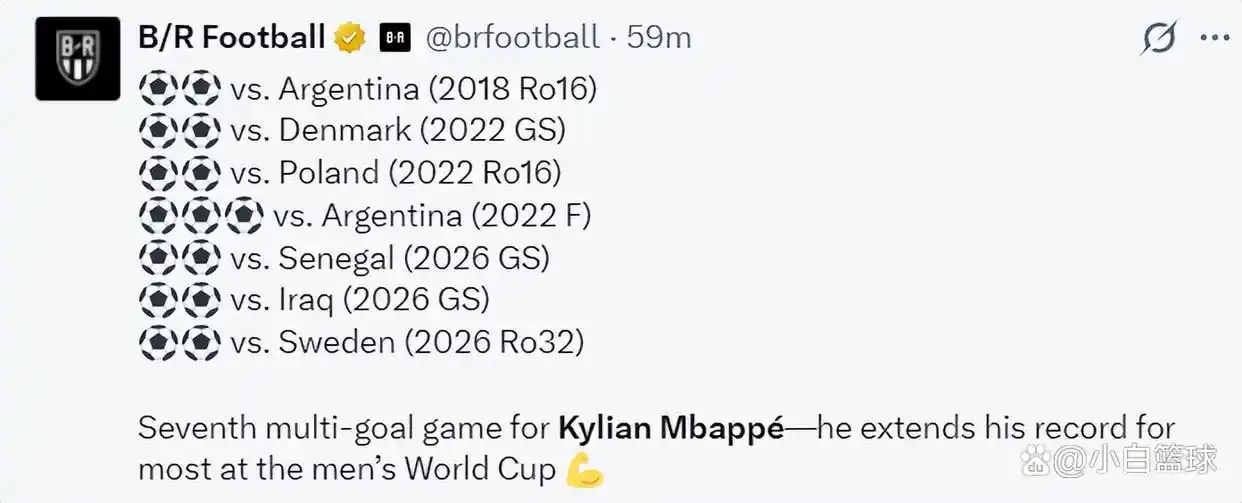This screenshot has width=1242, height=503.
Task: Click the flexed biceps emoji
Action: click(586, 470)
